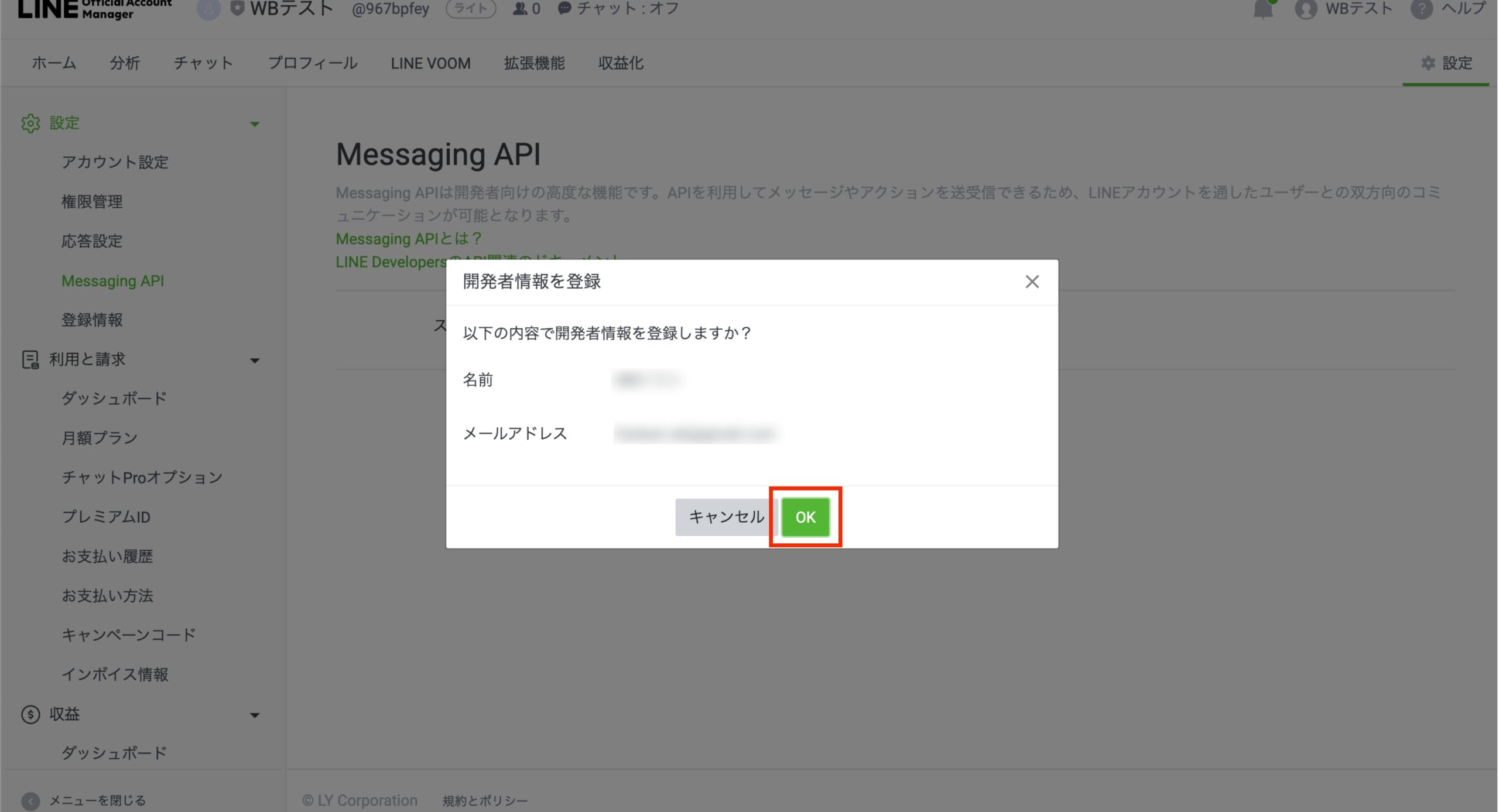Click the チャット：オフ chat status indicator
This screenshot has width=1499, height=812.
[x=619, y=9]
